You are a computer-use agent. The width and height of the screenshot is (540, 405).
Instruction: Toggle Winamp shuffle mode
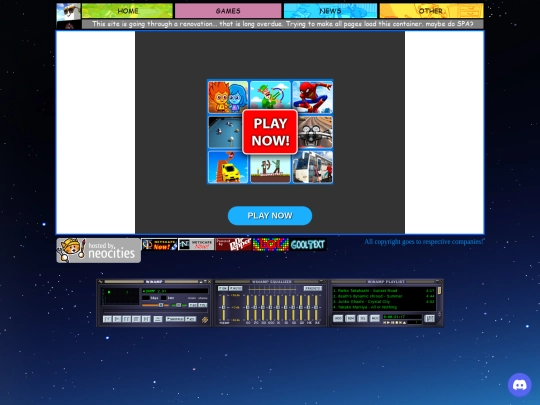coord(175,319)
